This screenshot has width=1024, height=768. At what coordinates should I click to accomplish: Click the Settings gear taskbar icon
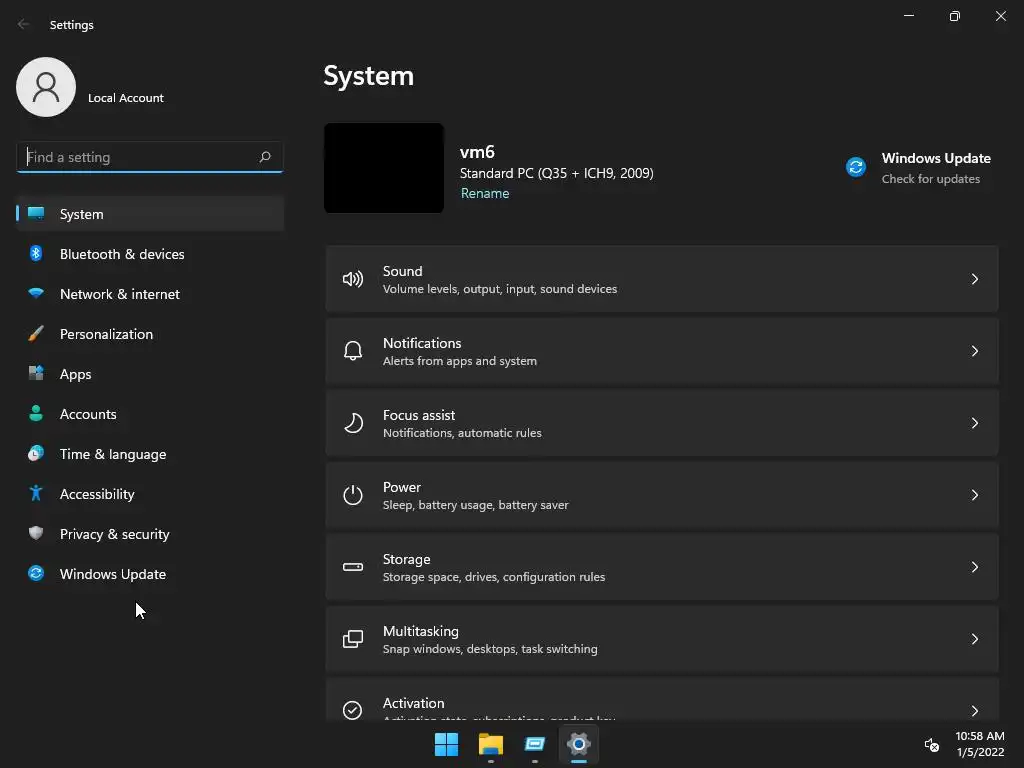pos(579,744)
